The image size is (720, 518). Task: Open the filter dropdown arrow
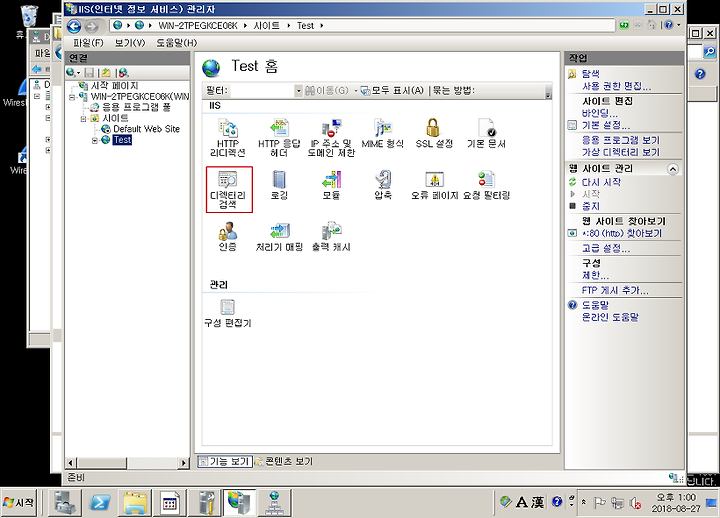(298, 90)
